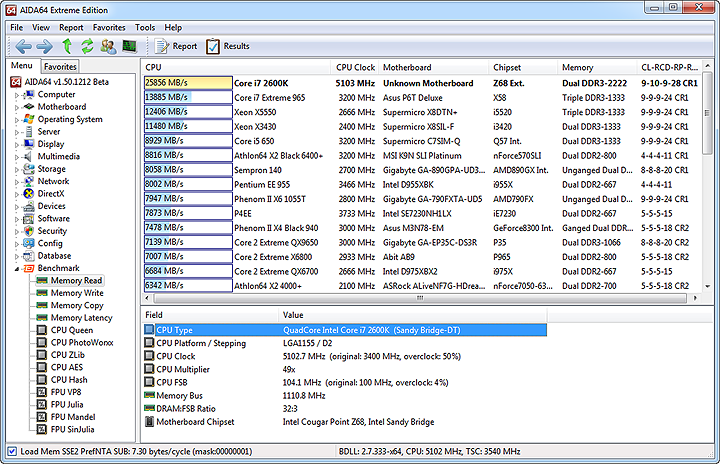Expand the Computer tree node

17,95
